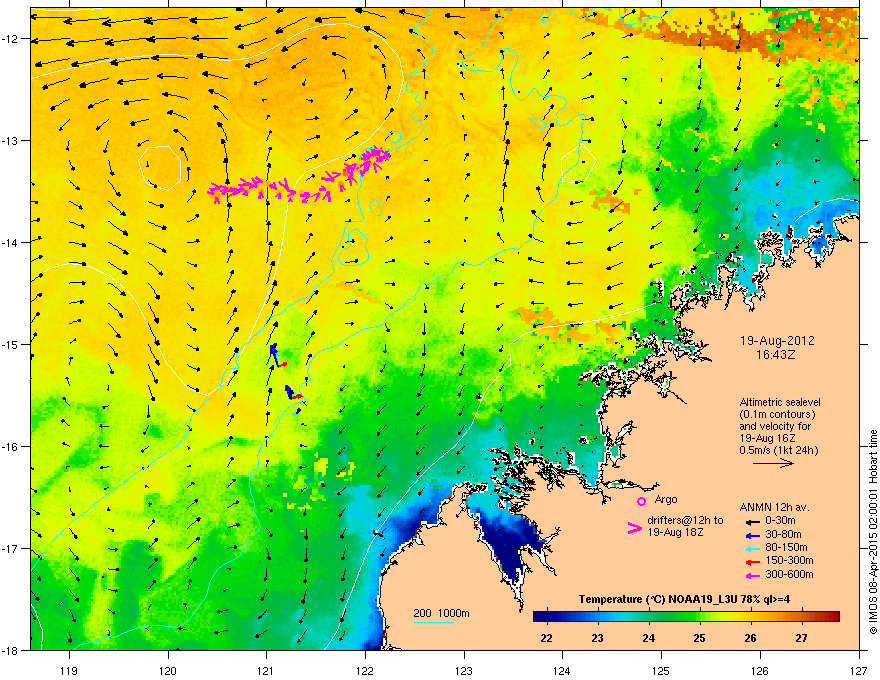Image resolution: width=880 pixels, height=680 pixels.
Task: Click the '80-150m' depth label
Action: [786, 548]
